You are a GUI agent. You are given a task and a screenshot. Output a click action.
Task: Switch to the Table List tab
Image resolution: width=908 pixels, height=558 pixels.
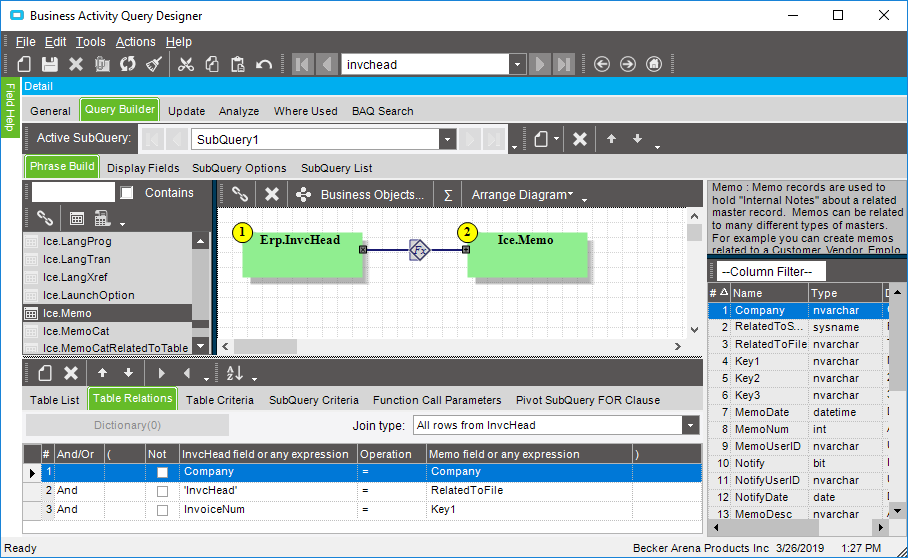54,400
